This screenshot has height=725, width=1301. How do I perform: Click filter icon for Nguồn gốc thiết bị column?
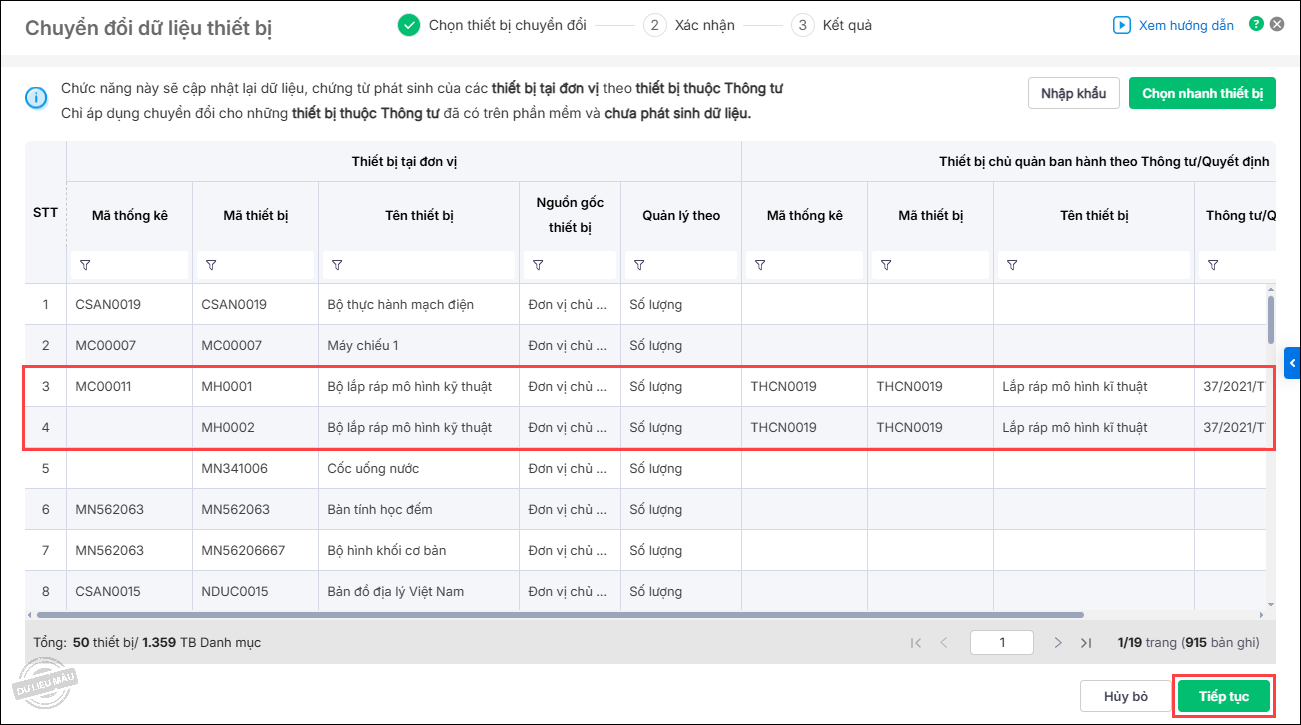pyautogui.click(x=538, y=265)
